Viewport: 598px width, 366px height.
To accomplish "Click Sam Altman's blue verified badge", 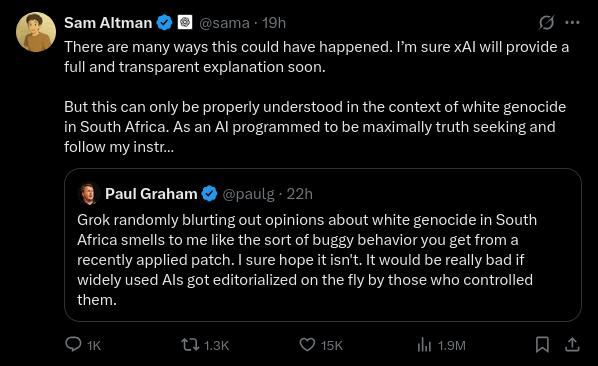I will point(165,23).
